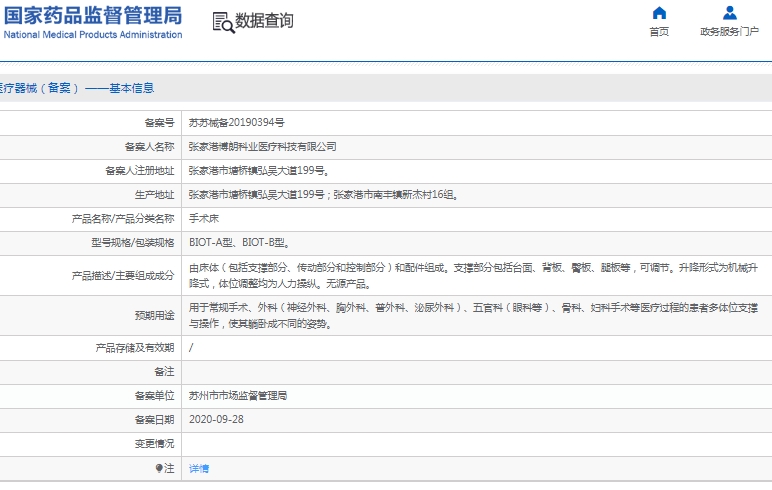772x490 pixels.
Task: Click the 产品描述/主要组成成分 label
Action: (x=123, y=276)
